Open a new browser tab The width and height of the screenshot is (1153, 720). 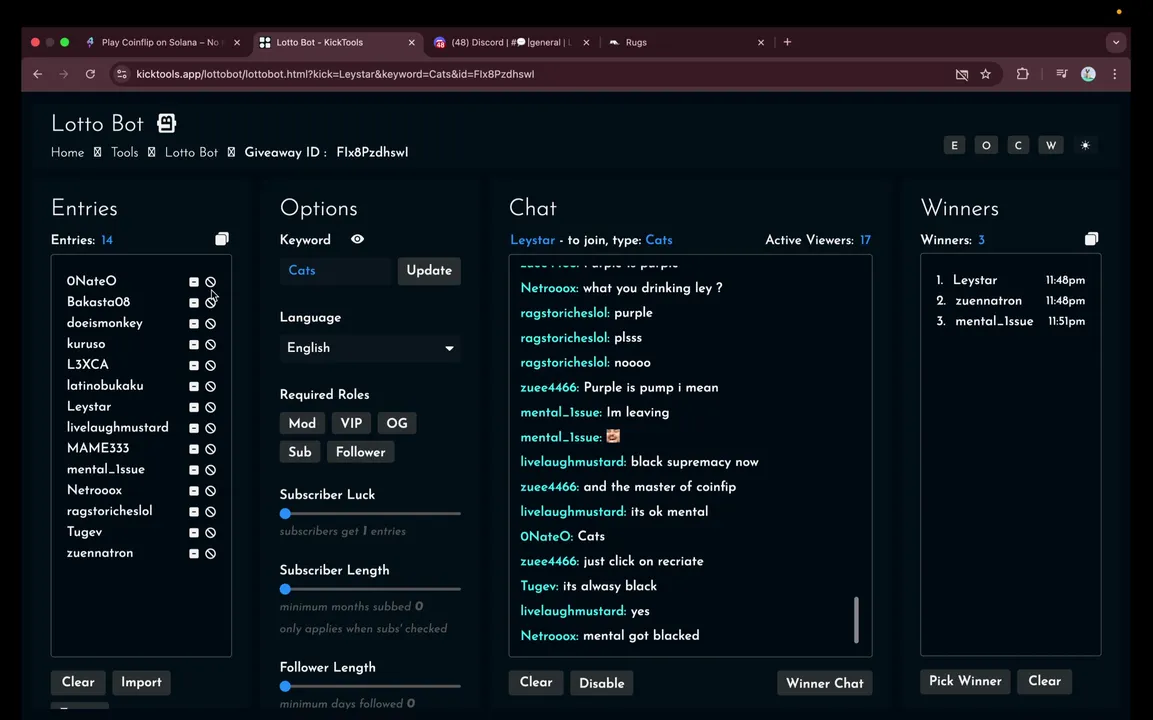coord(788,43)
